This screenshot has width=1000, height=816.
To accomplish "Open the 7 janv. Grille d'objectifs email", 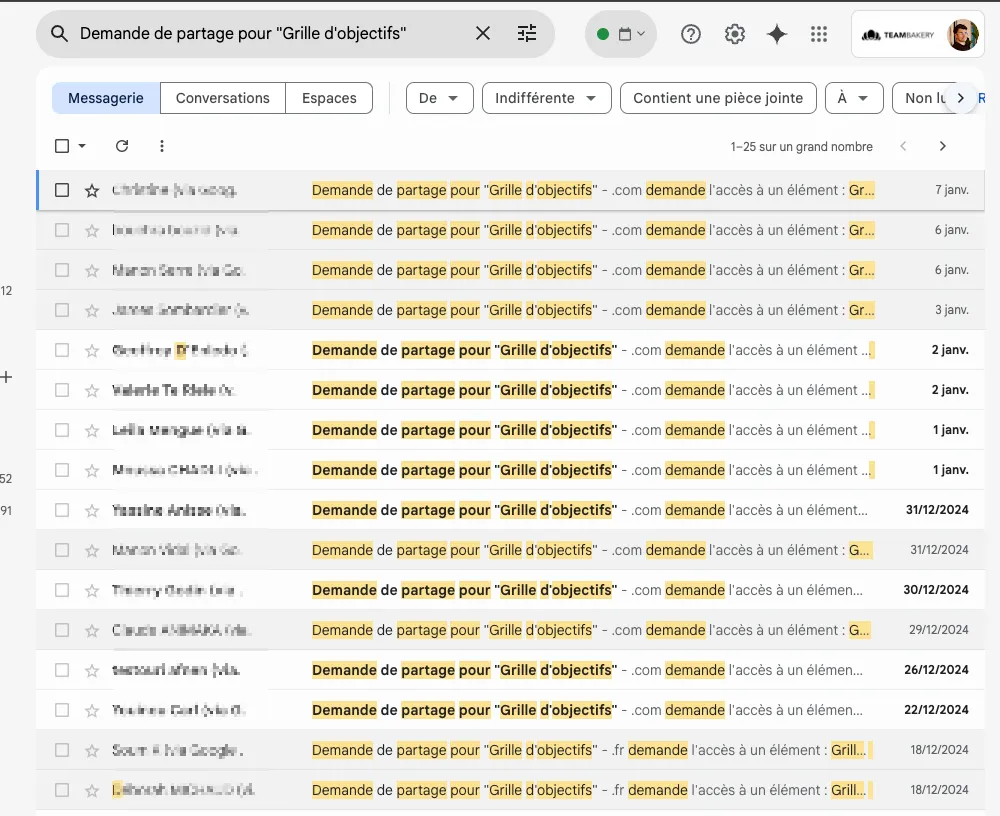I will [x=510, y=190].
